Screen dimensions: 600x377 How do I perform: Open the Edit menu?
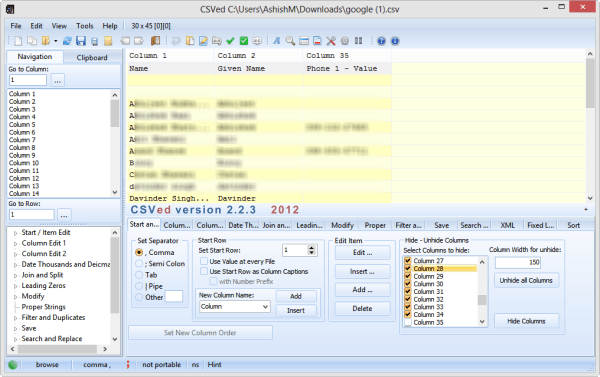(36, 26)
